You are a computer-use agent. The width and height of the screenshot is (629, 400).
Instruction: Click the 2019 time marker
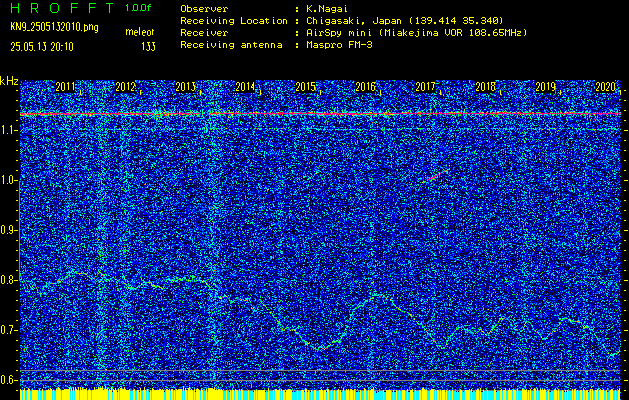click(x=546, y=87)
